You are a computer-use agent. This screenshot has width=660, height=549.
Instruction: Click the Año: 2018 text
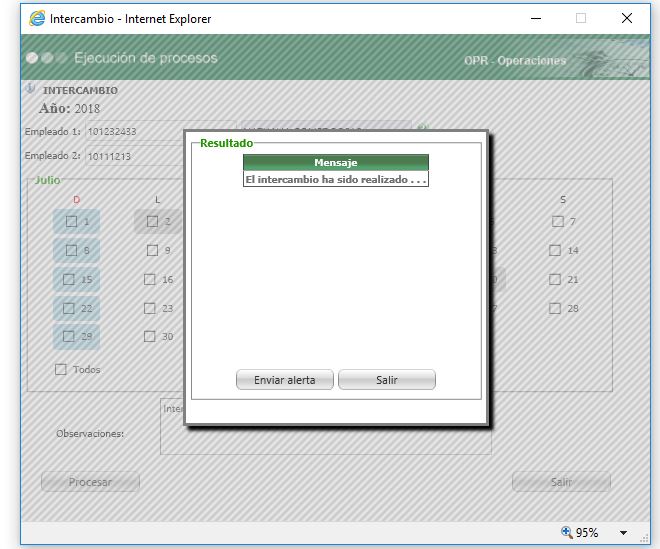point(69,109)
